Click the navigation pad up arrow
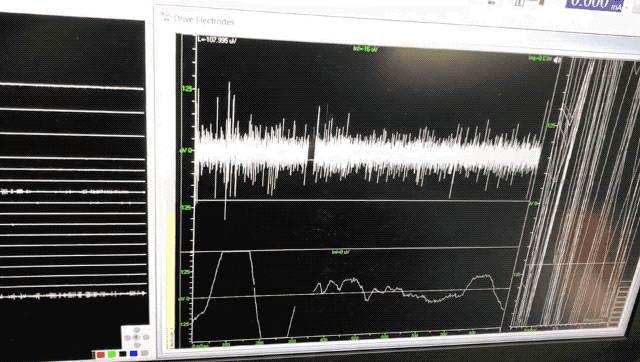This screenshot has height=362, width=640. [x=137, y=330]
